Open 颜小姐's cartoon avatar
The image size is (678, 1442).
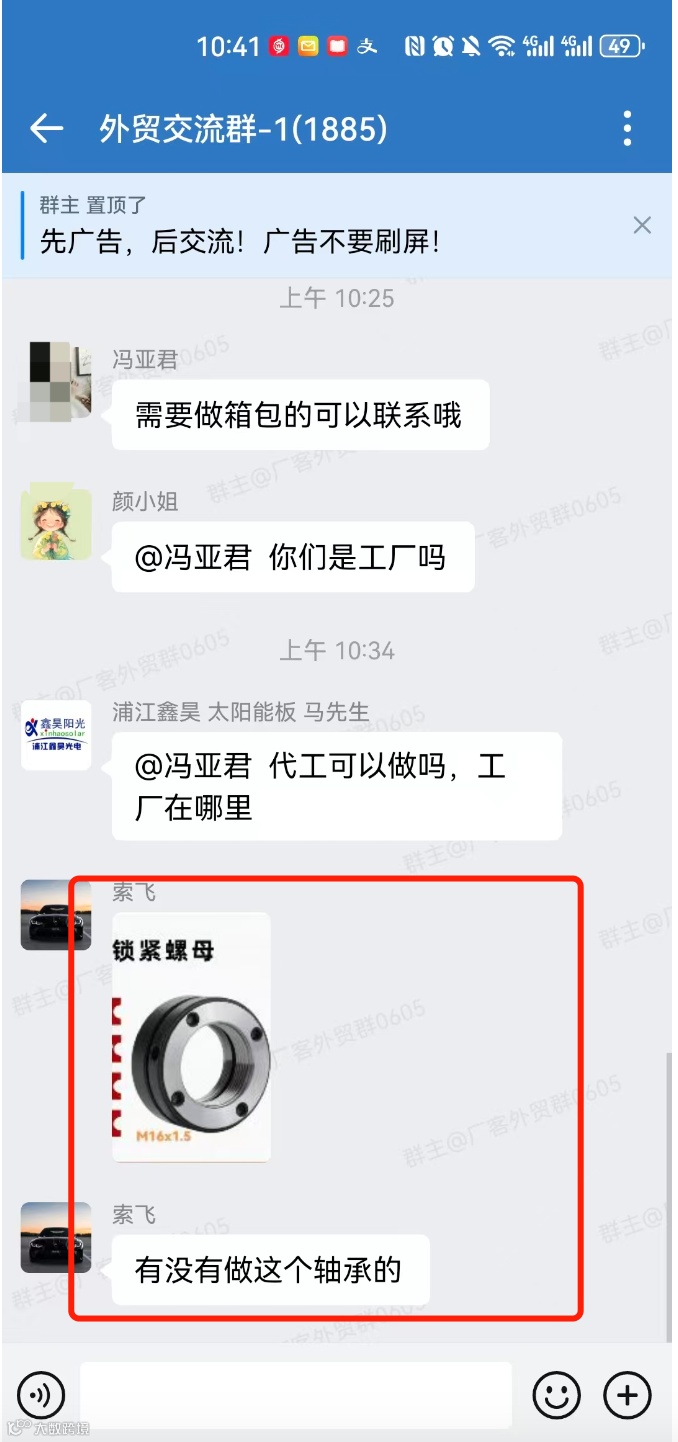pyautogui.click(x=56, y=523)
